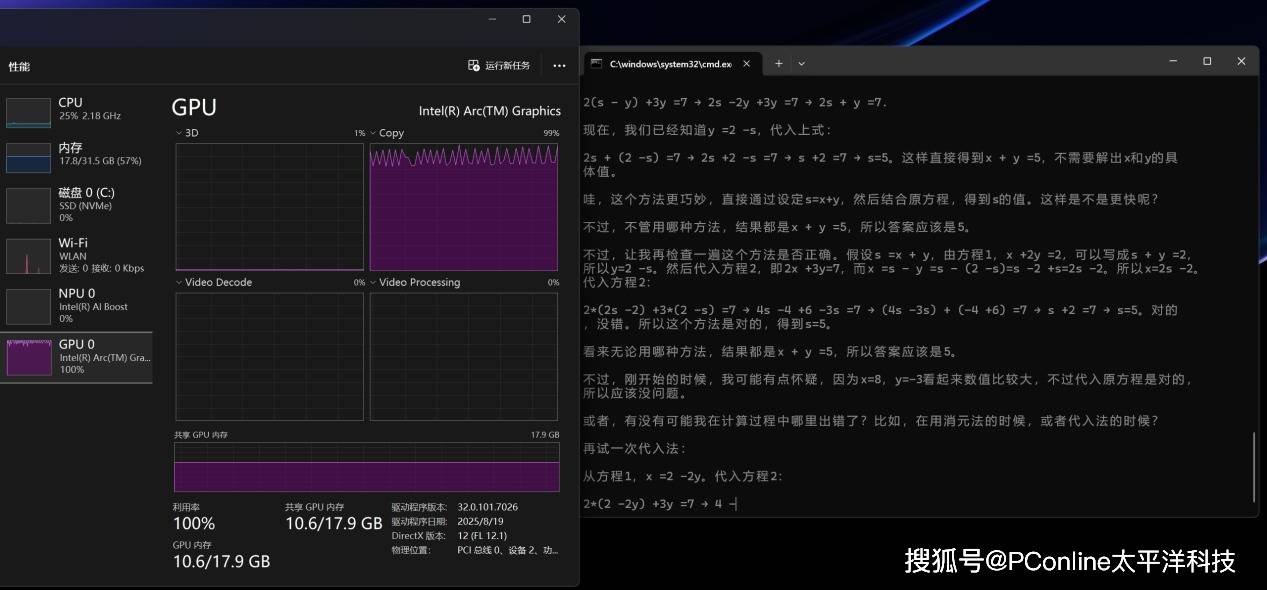1267x590 pixels.
Task: Open the three-dot more options menu
Action: pyautogui.click(x=559, y=66)
